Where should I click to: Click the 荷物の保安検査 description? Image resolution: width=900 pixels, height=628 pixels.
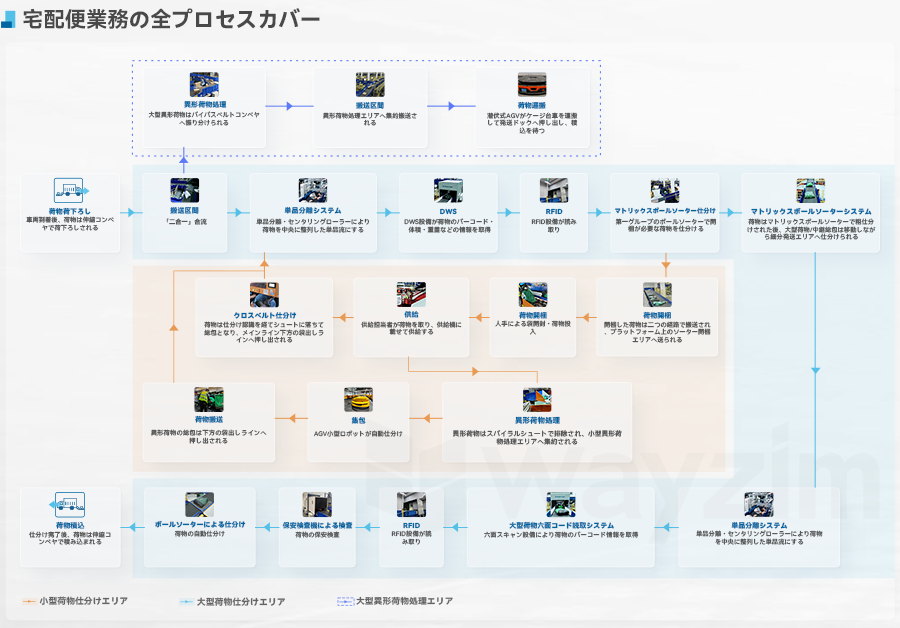click(317, 534)
